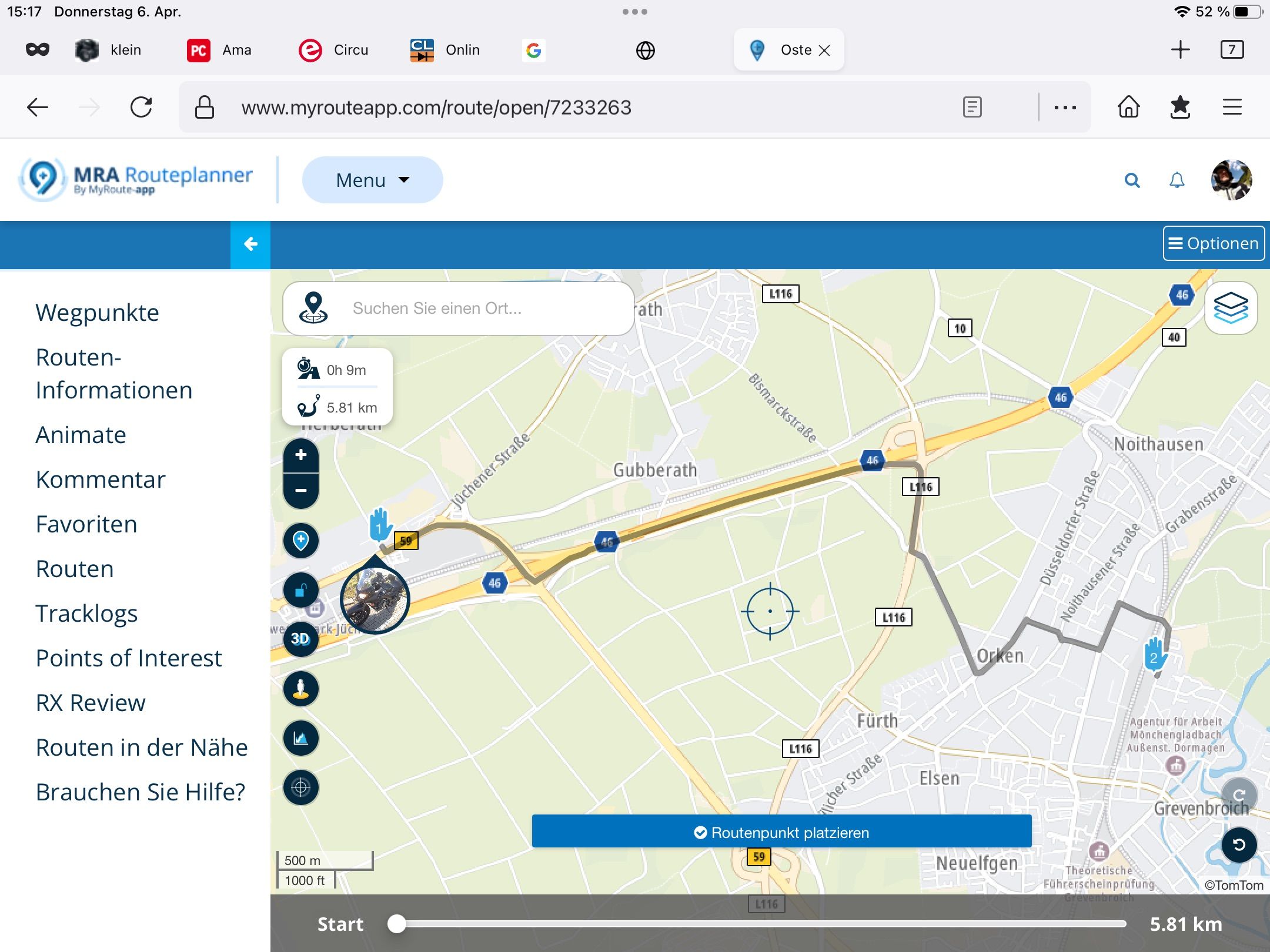The width and height of the screenshot is (1270, 952).
Task: Select waypoint 1 hand marker
Action: [x=380, y=525]
